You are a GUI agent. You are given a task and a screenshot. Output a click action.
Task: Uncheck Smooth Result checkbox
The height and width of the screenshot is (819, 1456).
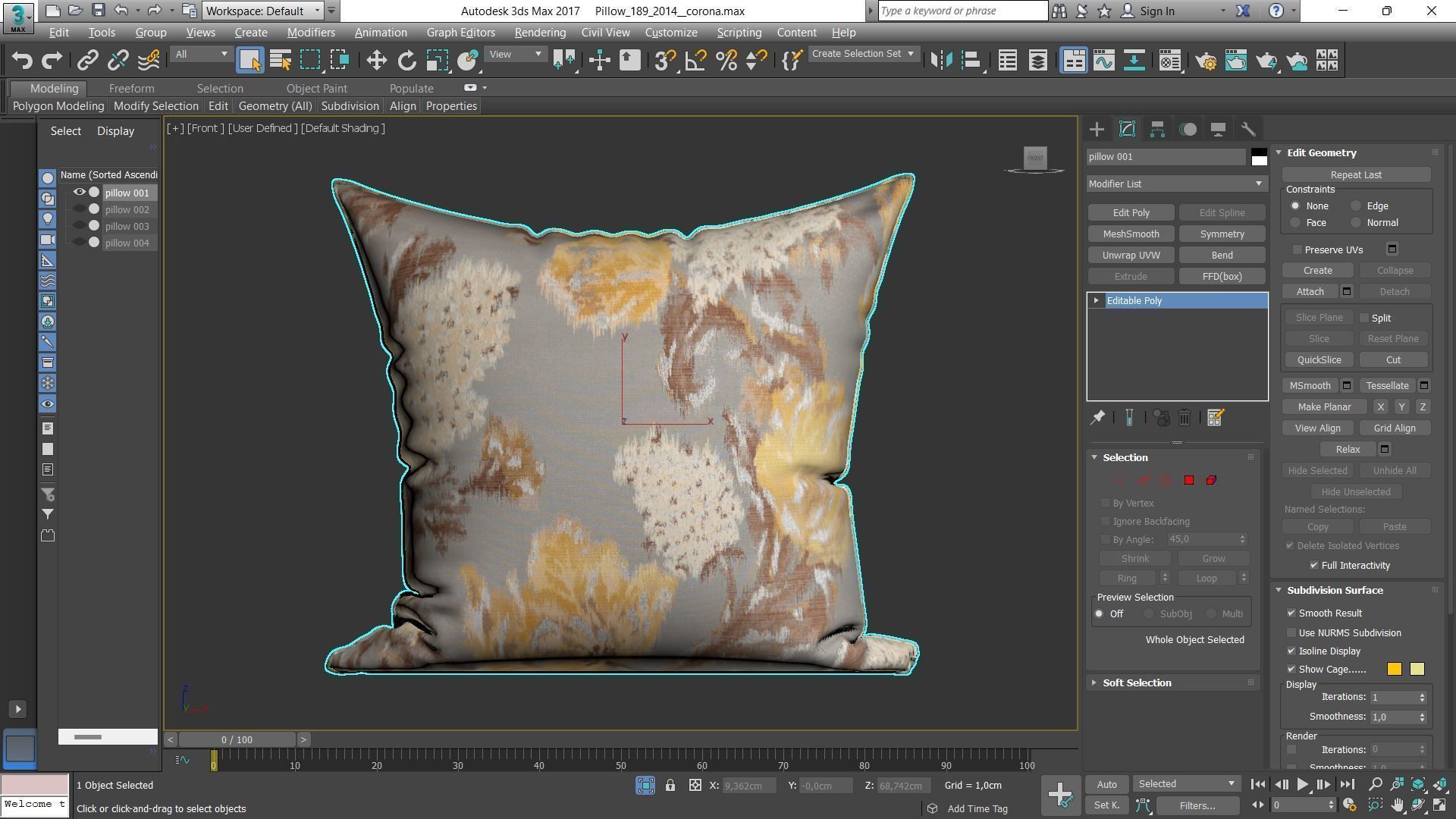click(1291, 613)
